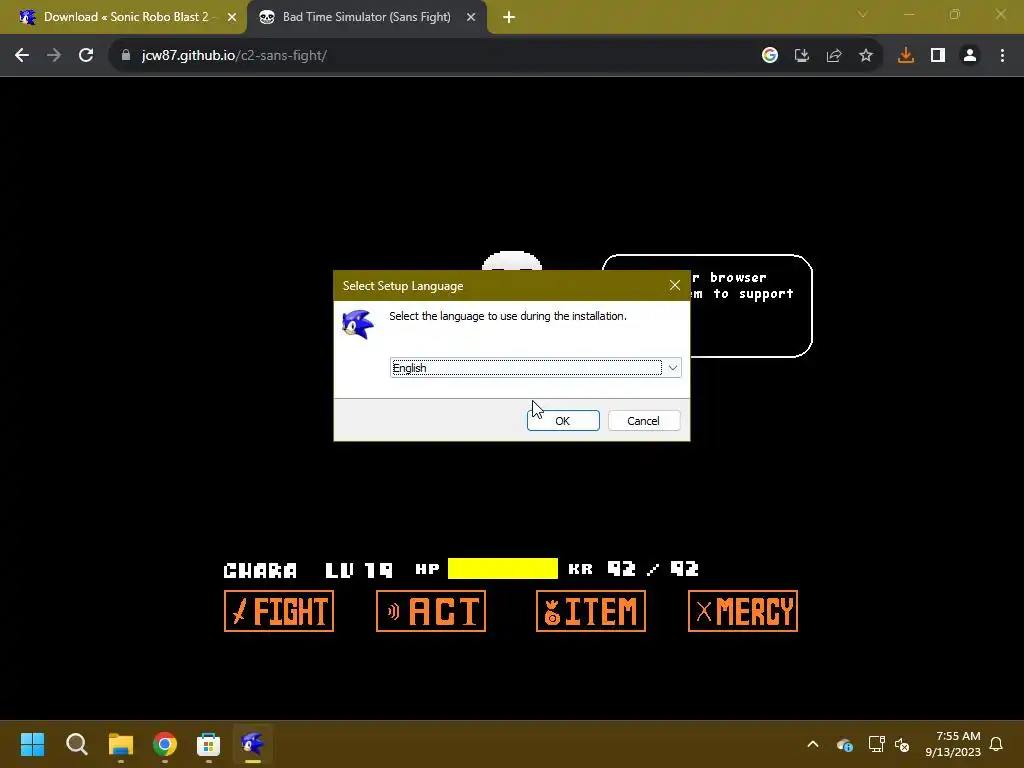Reload the current page

click(86, 56)
